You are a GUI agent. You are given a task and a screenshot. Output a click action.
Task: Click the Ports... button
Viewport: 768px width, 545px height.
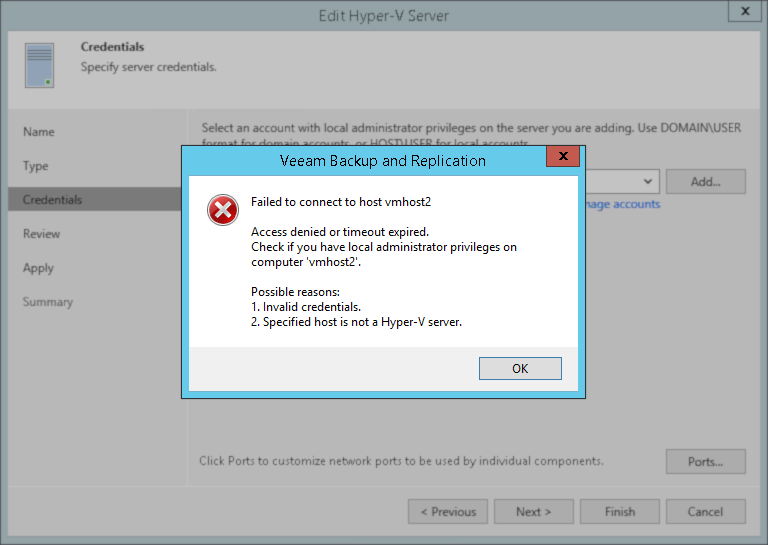705,461
